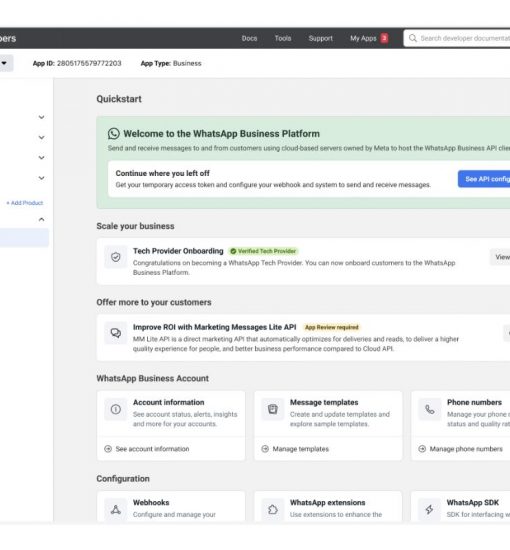The image size is (510, 550).
Task: Click the Manage templates link
Action: click(301, 449)
